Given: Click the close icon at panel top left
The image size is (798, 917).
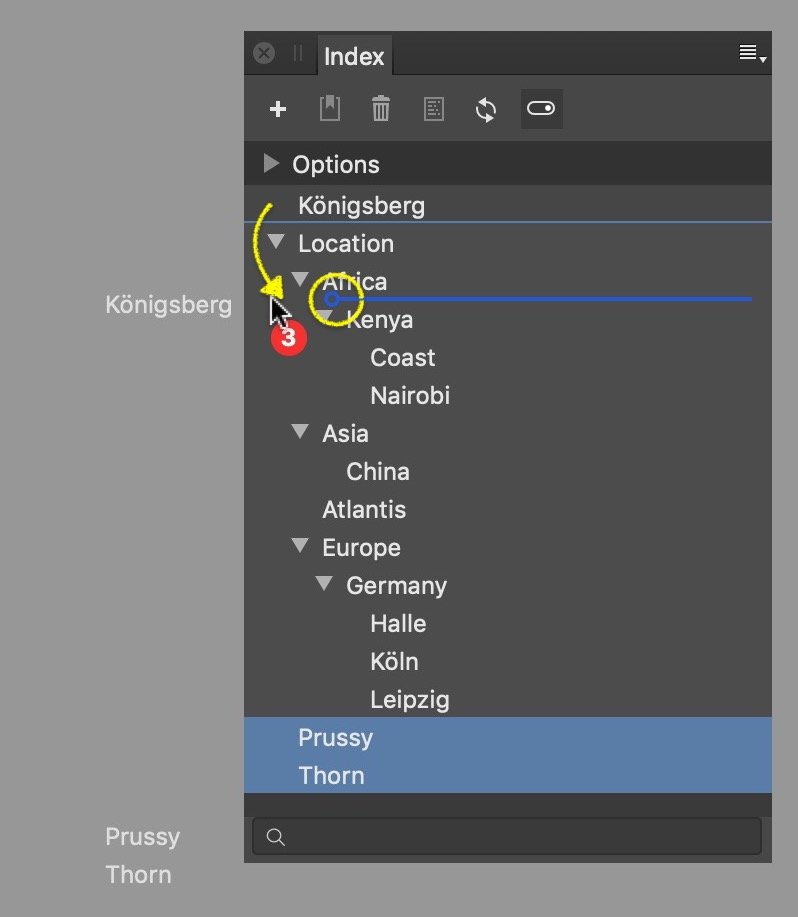Looking at the screenshot, I should 263,53.
